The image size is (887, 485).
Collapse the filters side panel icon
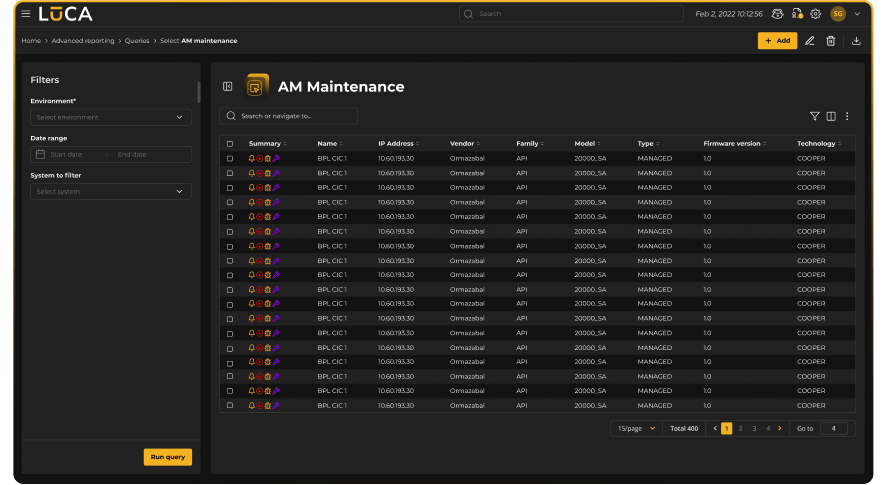point(227,87)
